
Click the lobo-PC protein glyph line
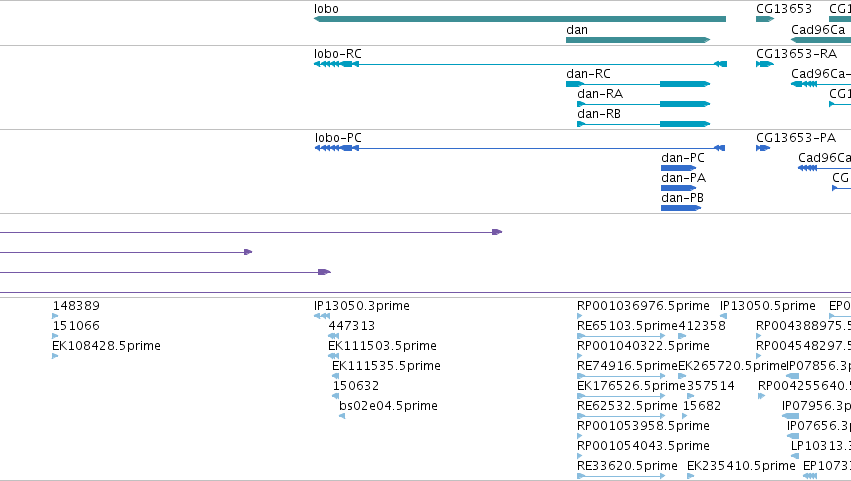pyautogui.click(x=520, y=148)
